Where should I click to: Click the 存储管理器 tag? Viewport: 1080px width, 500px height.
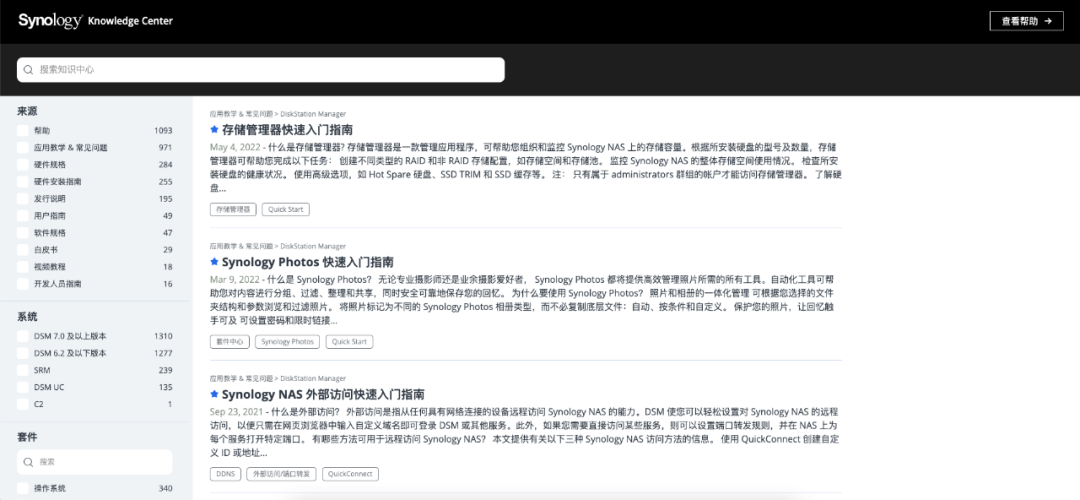pyautogui.click(x=233, y=209)
